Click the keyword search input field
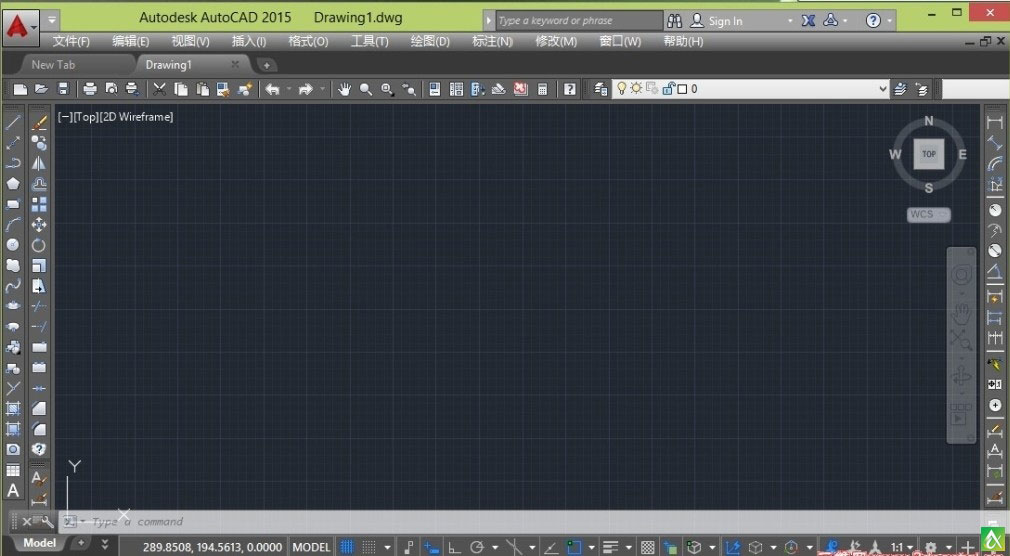 point(578,21)
